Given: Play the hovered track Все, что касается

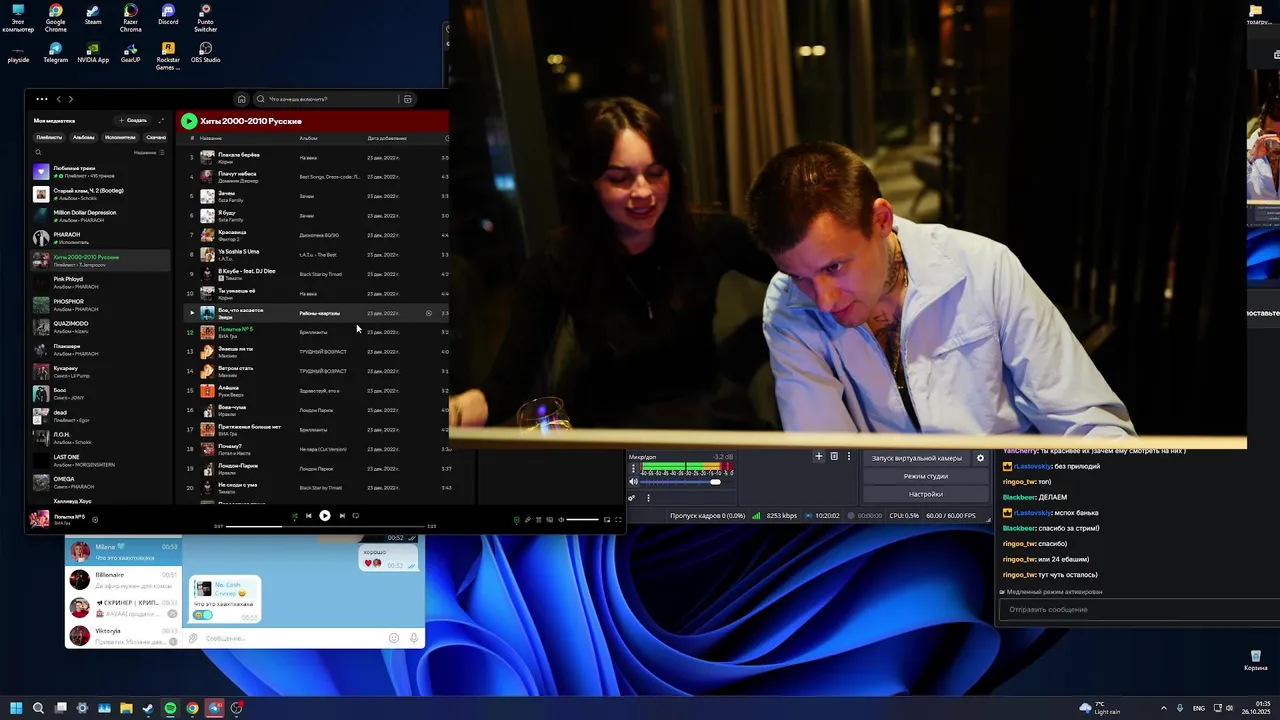Looking at the screenshot, I should point(192,313).
